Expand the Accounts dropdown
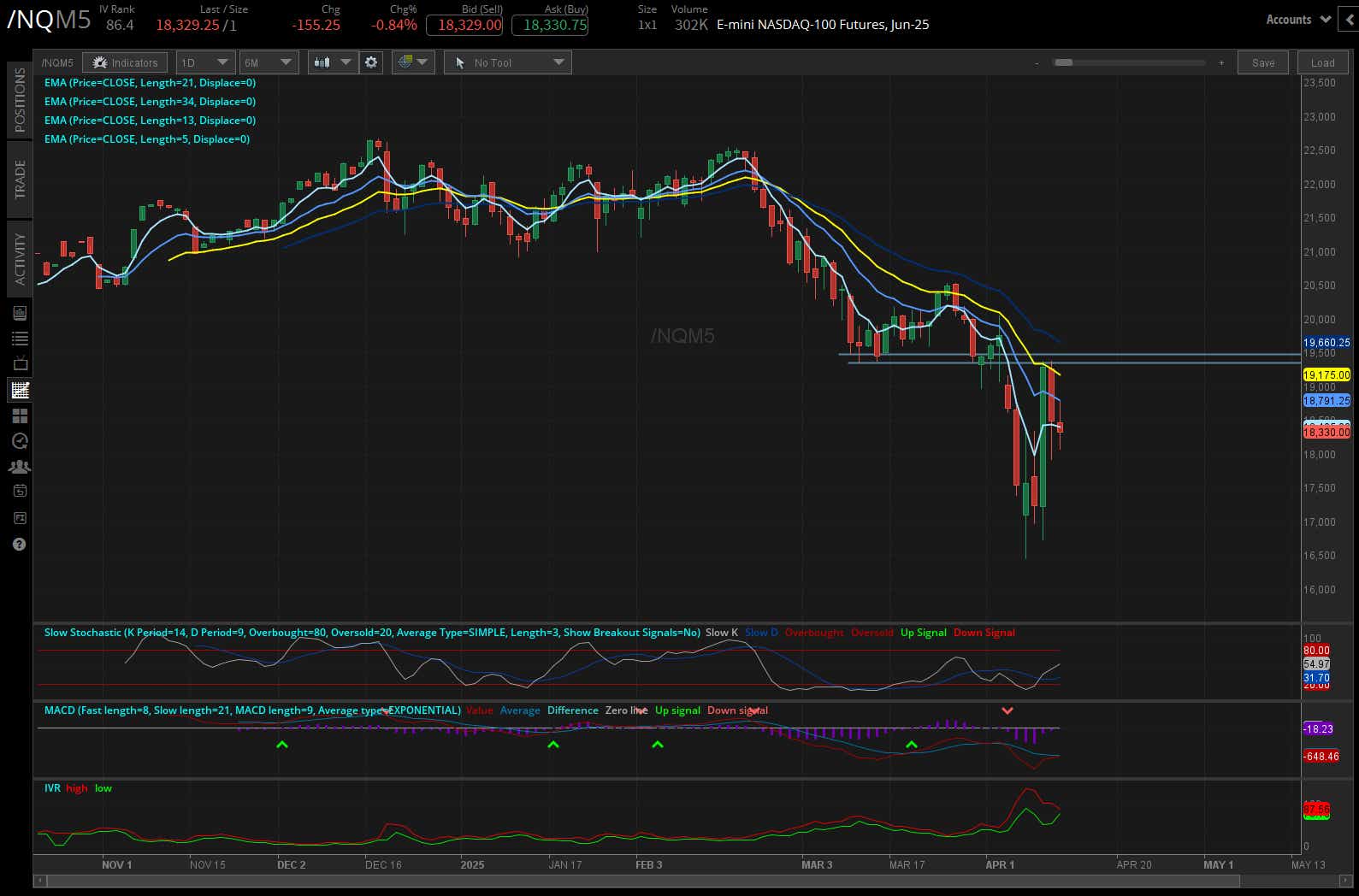 click(1297, 20)
